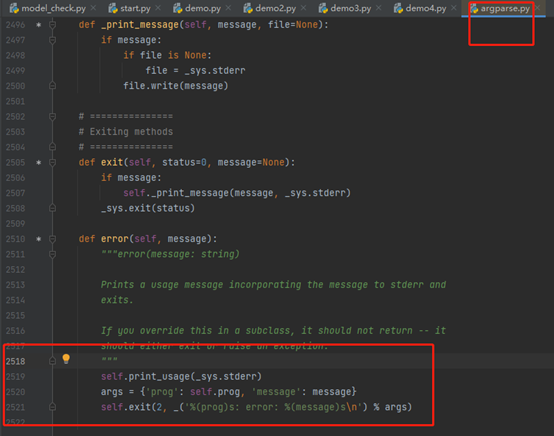Collapse the error method fold marker

tap(52, 239)
